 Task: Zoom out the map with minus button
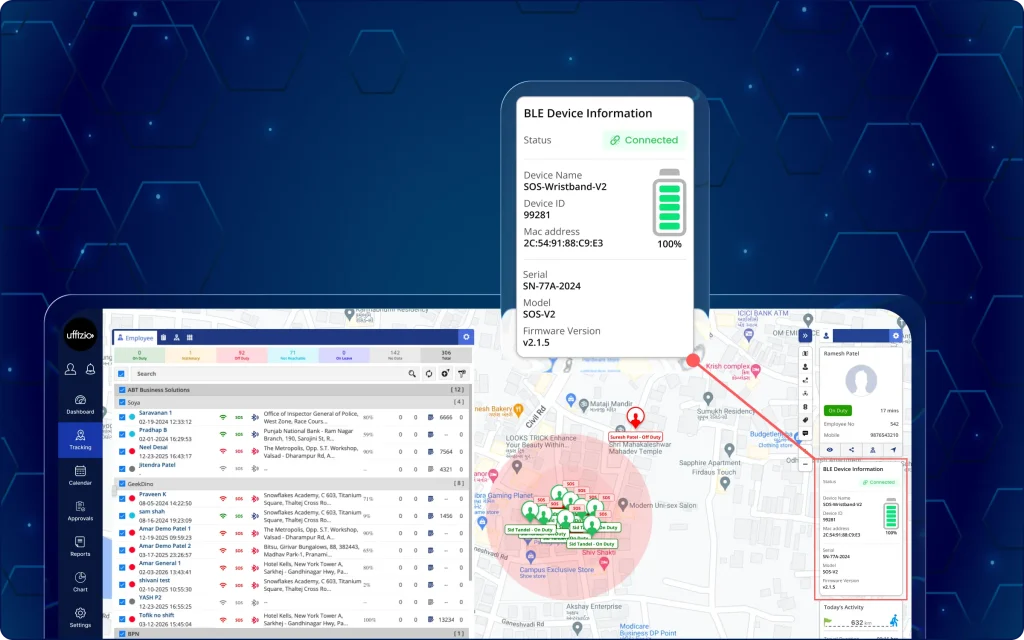(x=805, y=464)
